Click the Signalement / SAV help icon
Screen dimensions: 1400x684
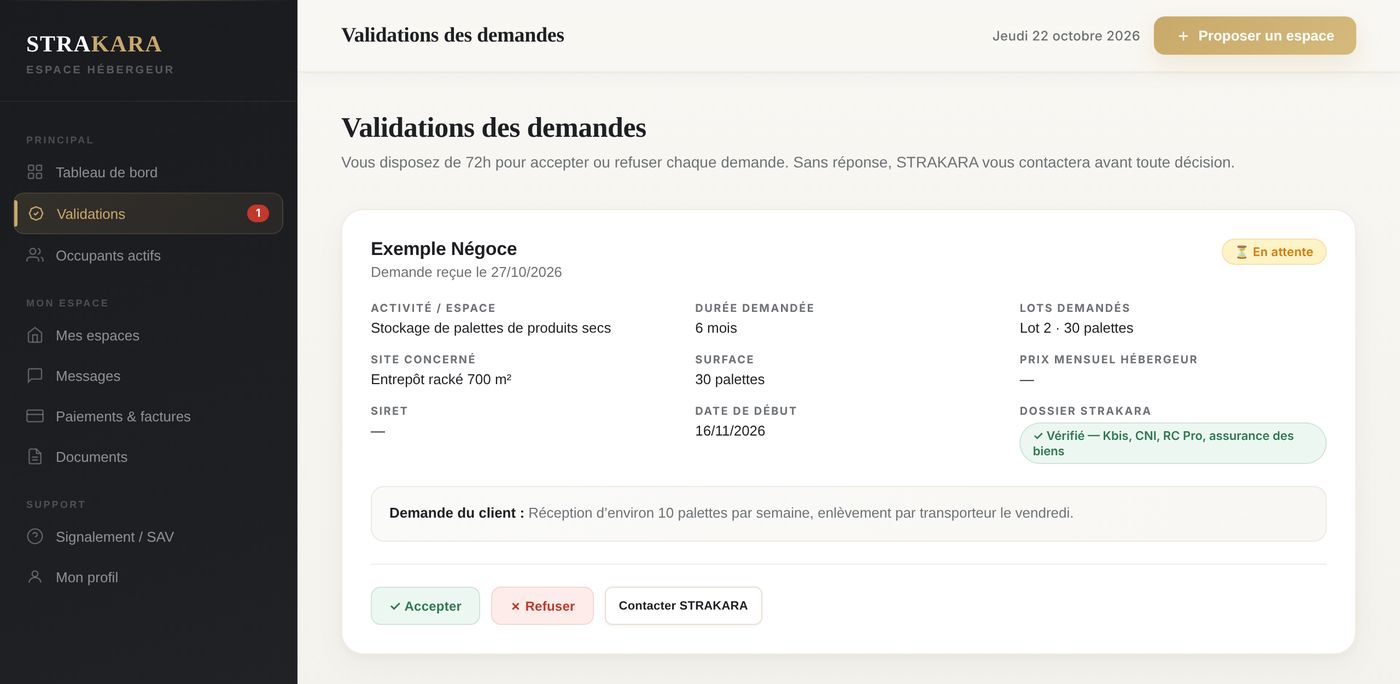(x=35, y=537)
